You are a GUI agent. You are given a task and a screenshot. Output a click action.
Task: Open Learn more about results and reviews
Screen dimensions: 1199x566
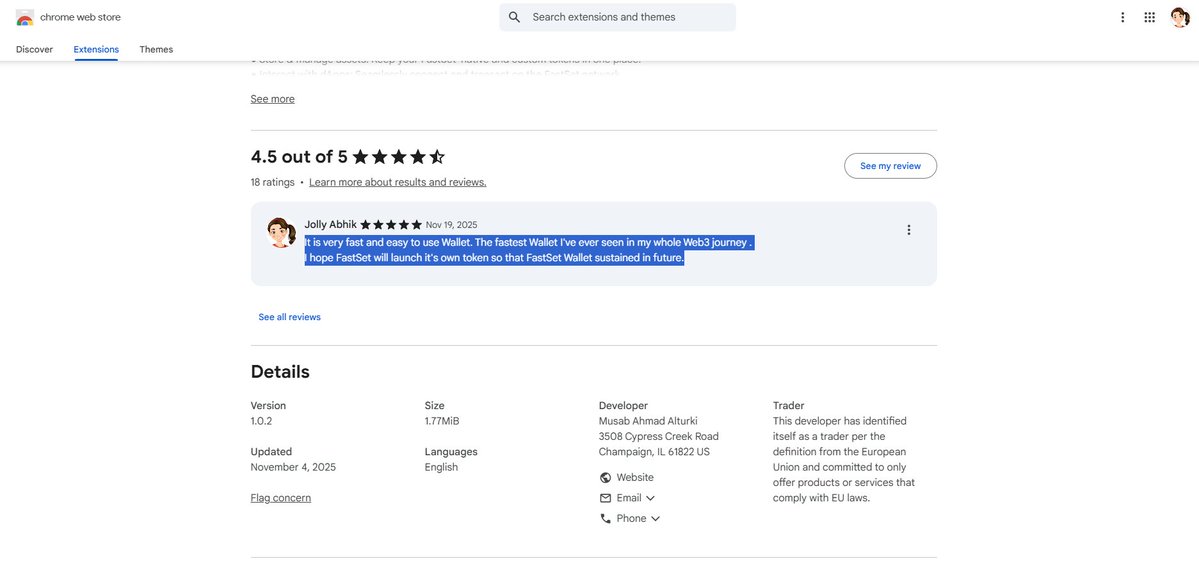pyautogui.click(x=398, y=182)
